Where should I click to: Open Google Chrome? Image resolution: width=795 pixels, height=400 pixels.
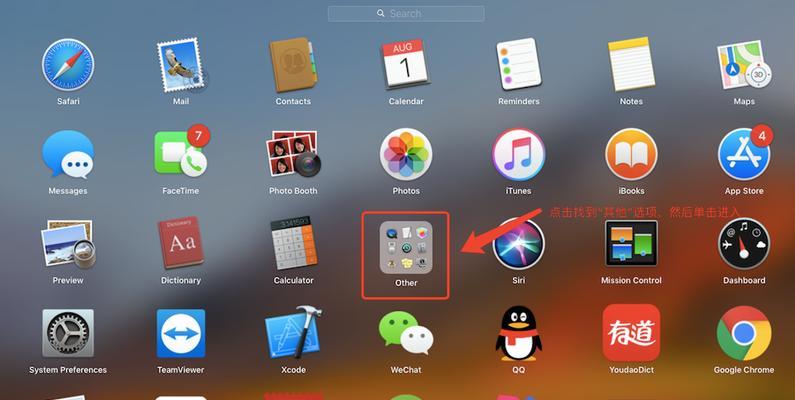click(744, 333)
